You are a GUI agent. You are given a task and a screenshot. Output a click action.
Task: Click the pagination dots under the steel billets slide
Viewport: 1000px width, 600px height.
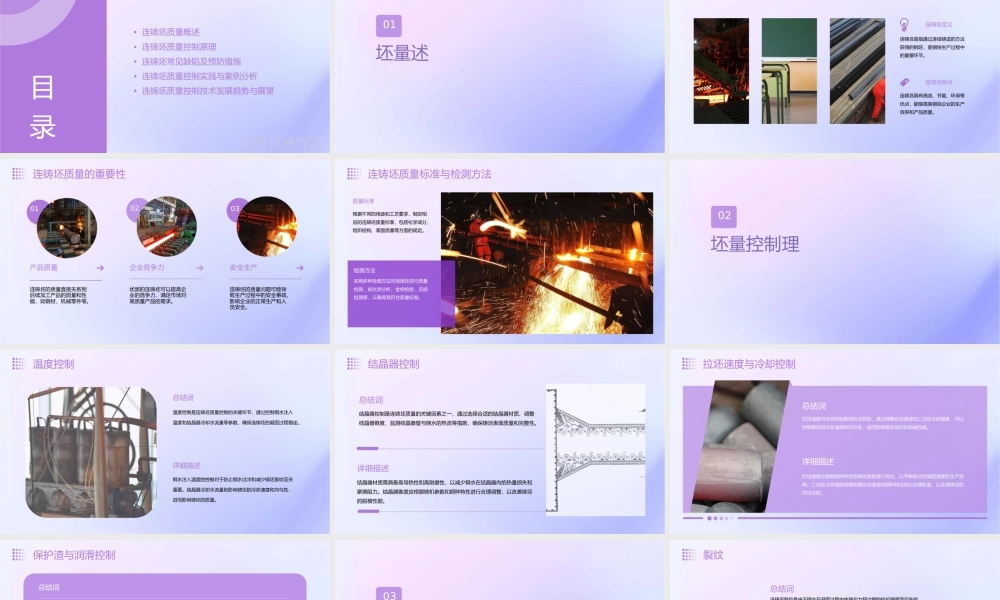point(721,518)
